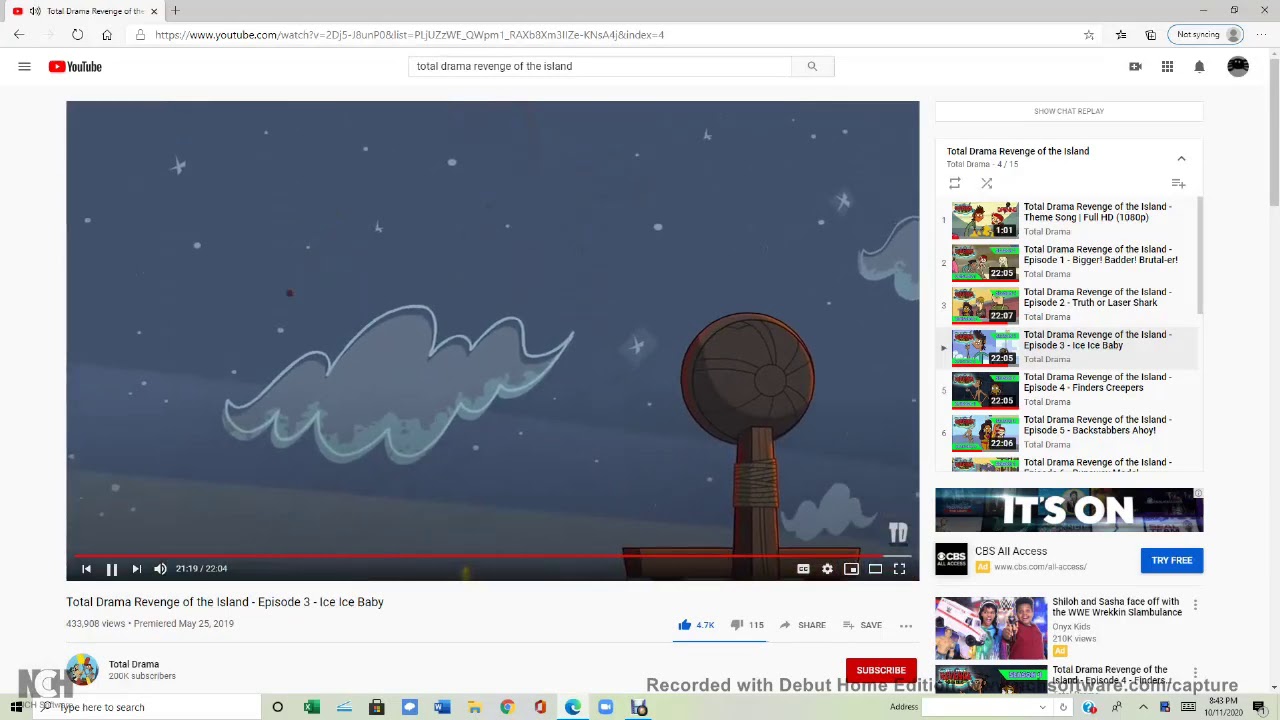
Task: Skip to the next video
Action: tap(136, 569)
